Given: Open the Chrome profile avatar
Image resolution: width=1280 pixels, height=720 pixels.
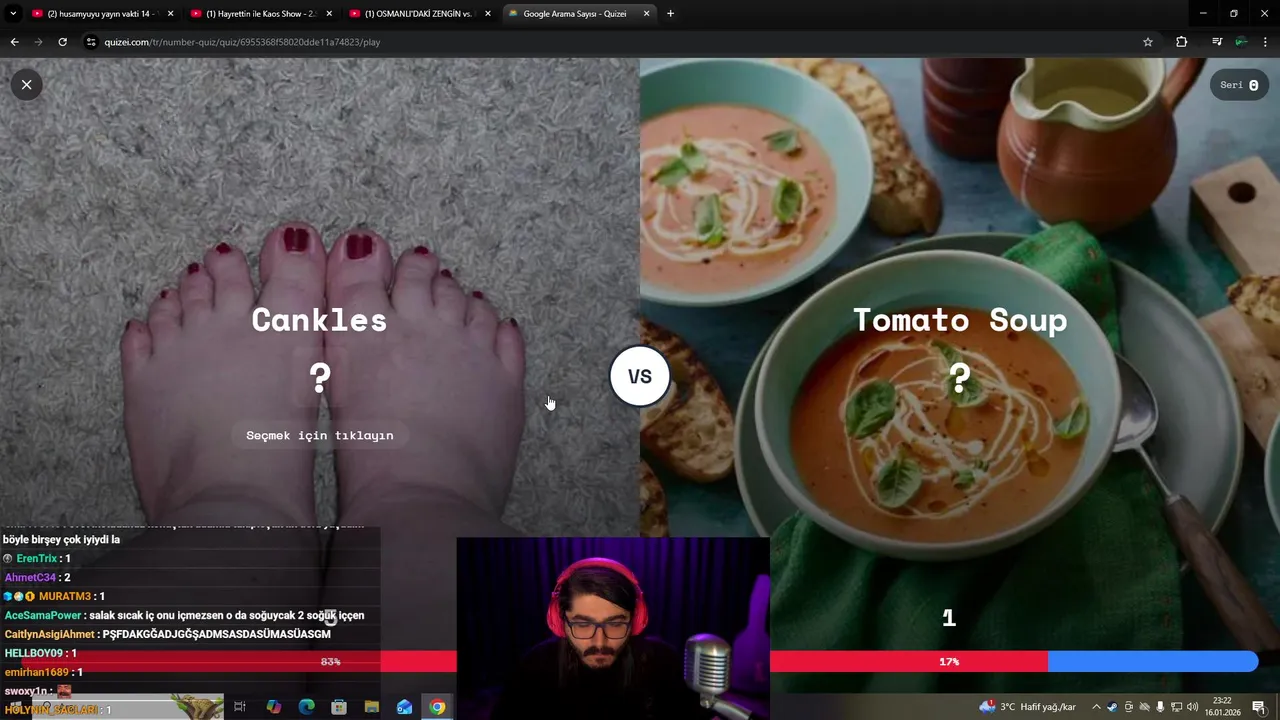Looking at the screenshot, I should tap(1241, 42).
